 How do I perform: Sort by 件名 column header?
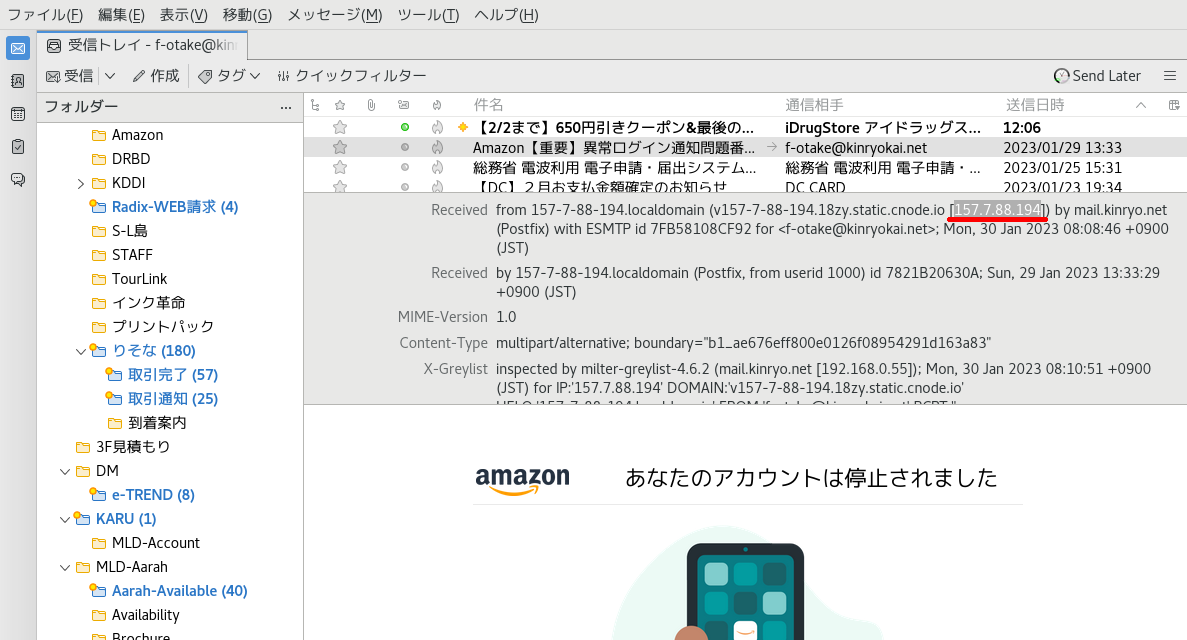(x=488, y=105)
